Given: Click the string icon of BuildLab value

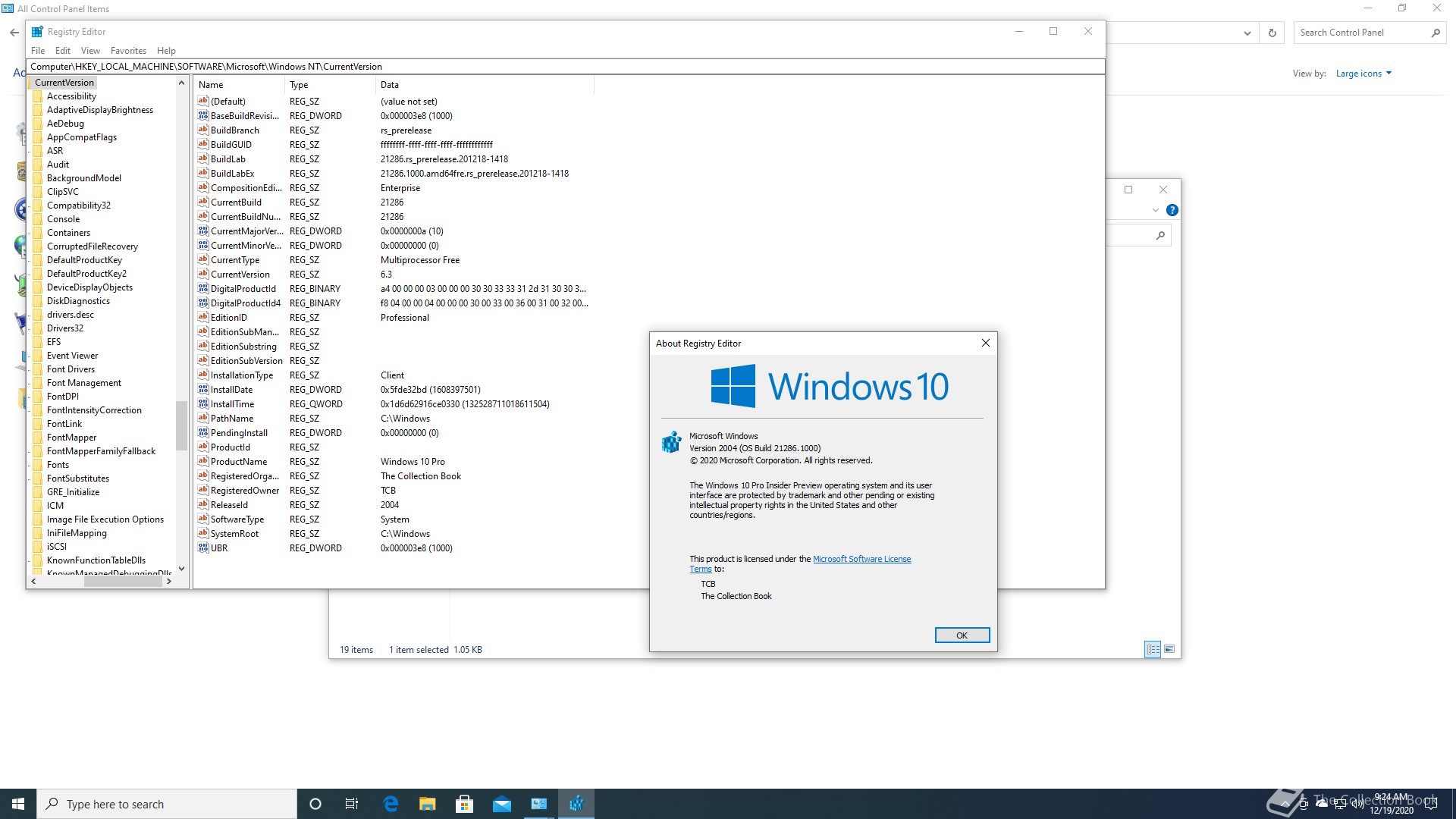Looking at the screenshot, I should [202, 158].
